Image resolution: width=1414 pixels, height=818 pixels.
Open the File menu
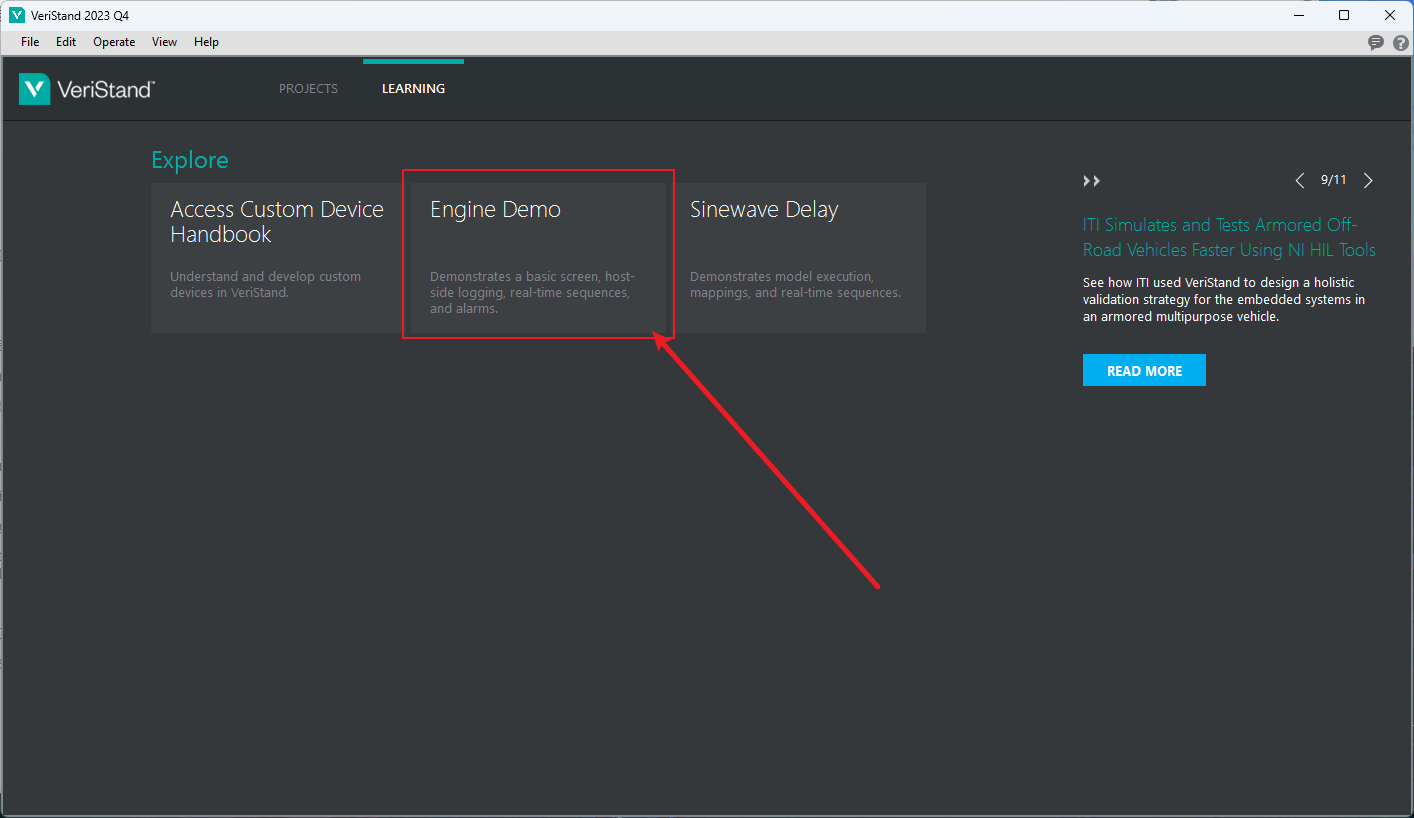(30, 42)
